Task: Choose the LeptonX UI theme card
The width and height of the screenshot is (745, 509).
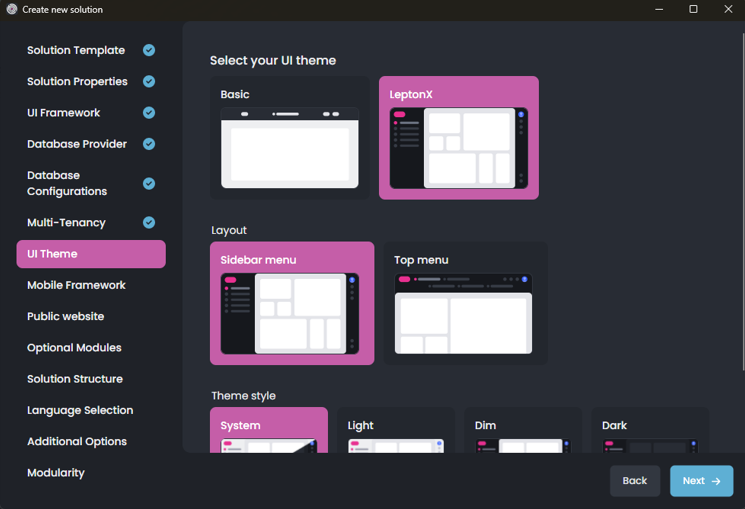Action: click(x=458, y=138)
